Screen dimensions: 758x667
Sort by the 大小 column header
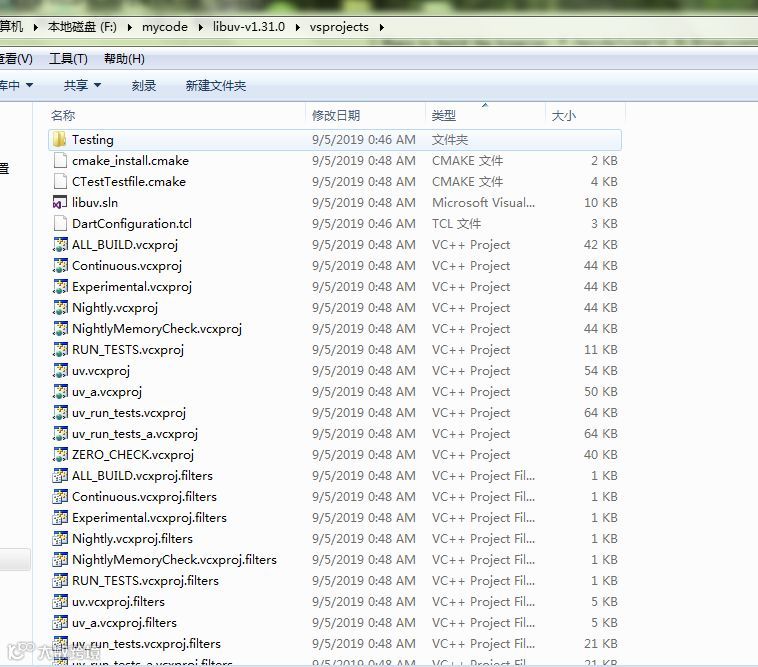click(564, 116)
